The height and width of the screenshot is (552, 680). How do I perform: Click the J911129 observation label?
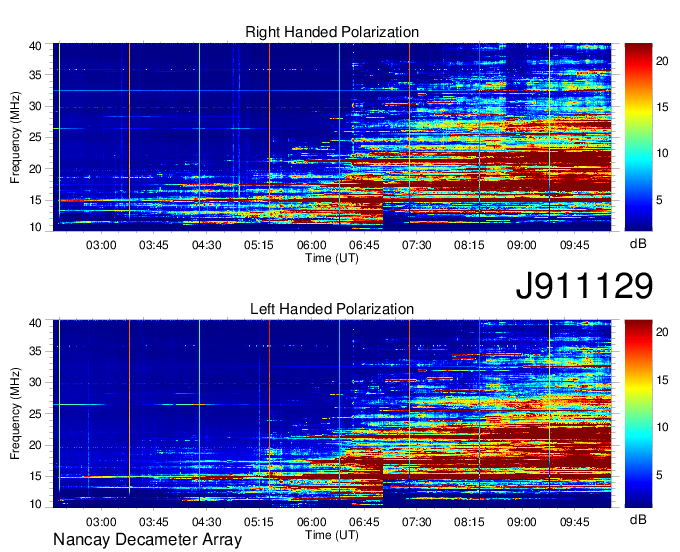[584, 285]
